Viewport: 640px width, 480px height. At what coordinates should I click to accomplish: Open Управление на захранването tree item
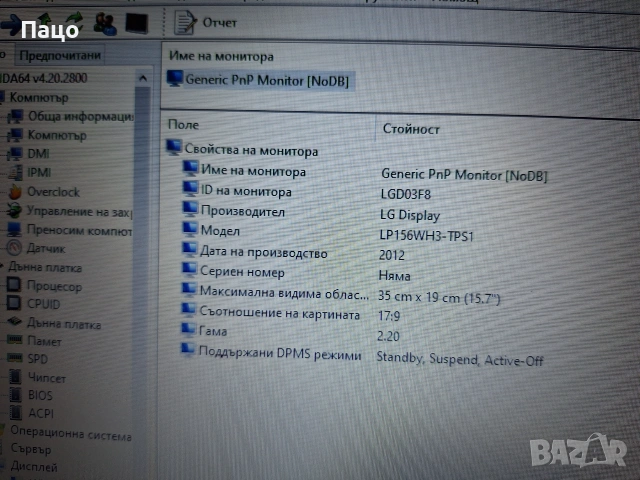point(70,211)
